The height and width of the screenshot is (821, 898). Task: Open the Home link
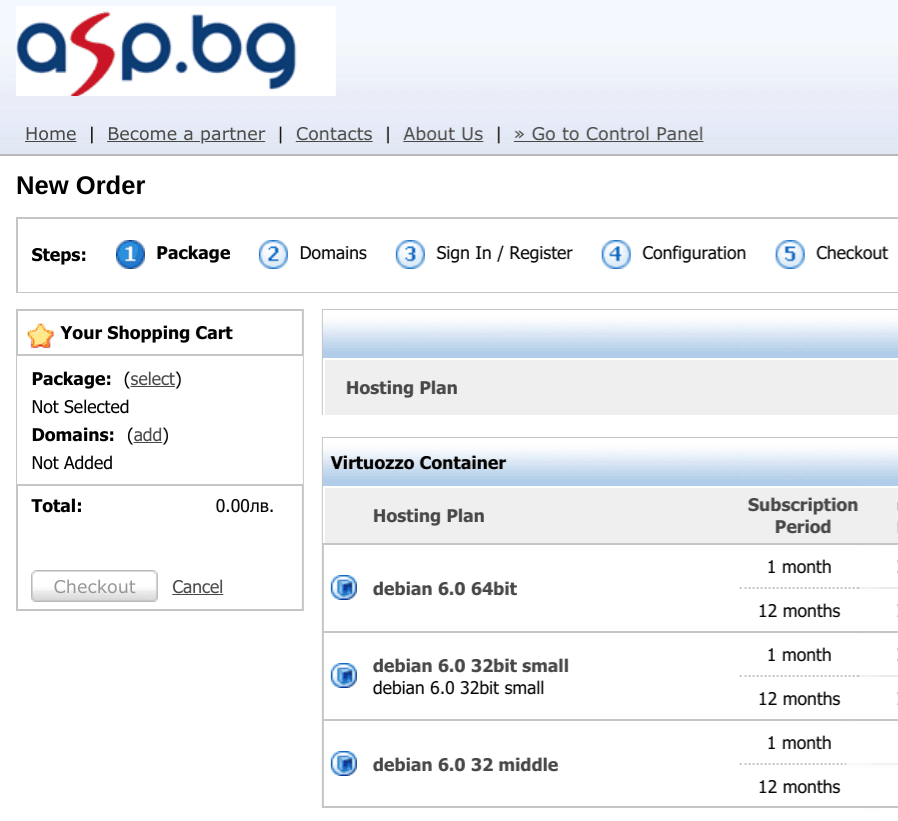pyautogui.click(x=50, y=134)
